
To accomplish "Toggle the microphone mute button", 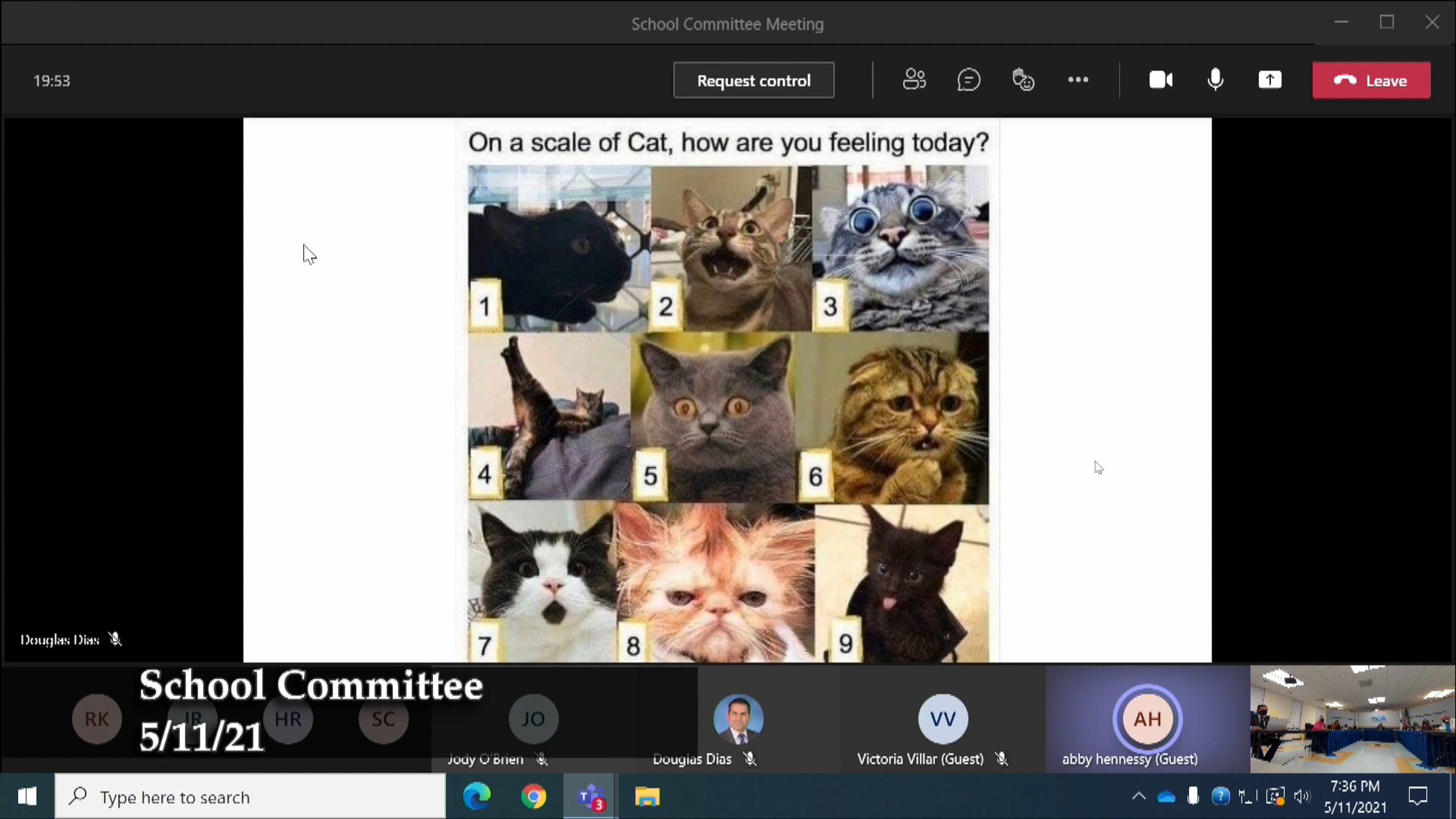I will coord(1215,79).
